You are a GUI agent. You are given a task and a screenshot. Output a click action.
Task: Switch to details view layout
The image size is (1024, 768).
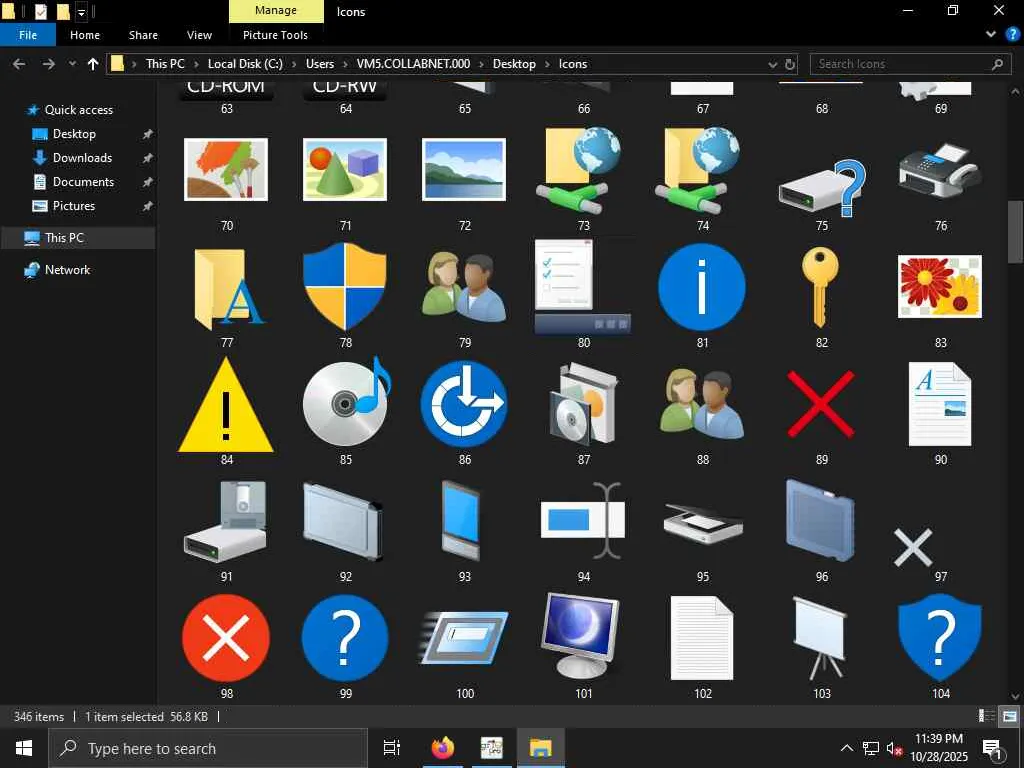click(986, 716)
